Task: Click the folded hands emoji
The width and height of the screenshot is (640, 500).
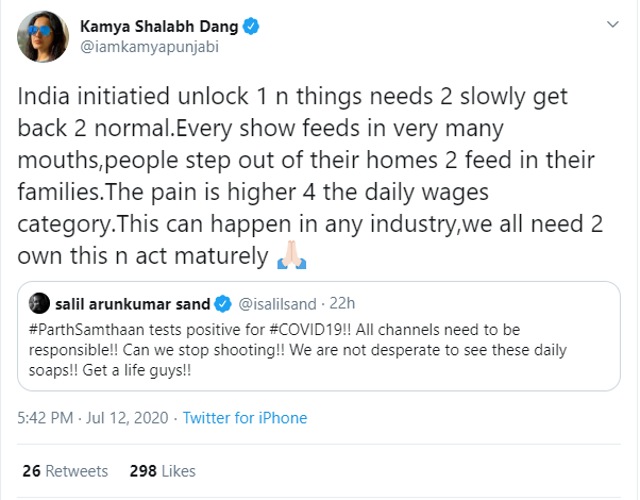Action: [x=291, y=255]
